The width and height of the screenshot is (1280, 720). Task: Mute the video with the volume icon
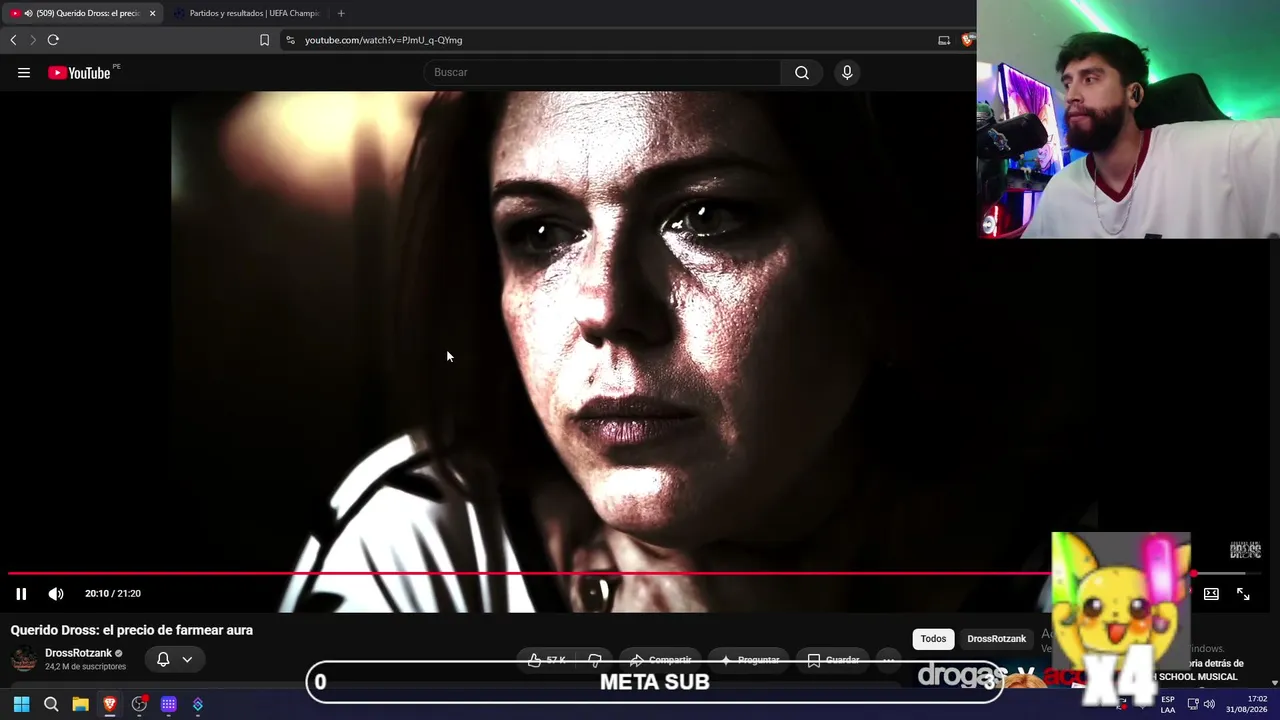coord(56,594)
